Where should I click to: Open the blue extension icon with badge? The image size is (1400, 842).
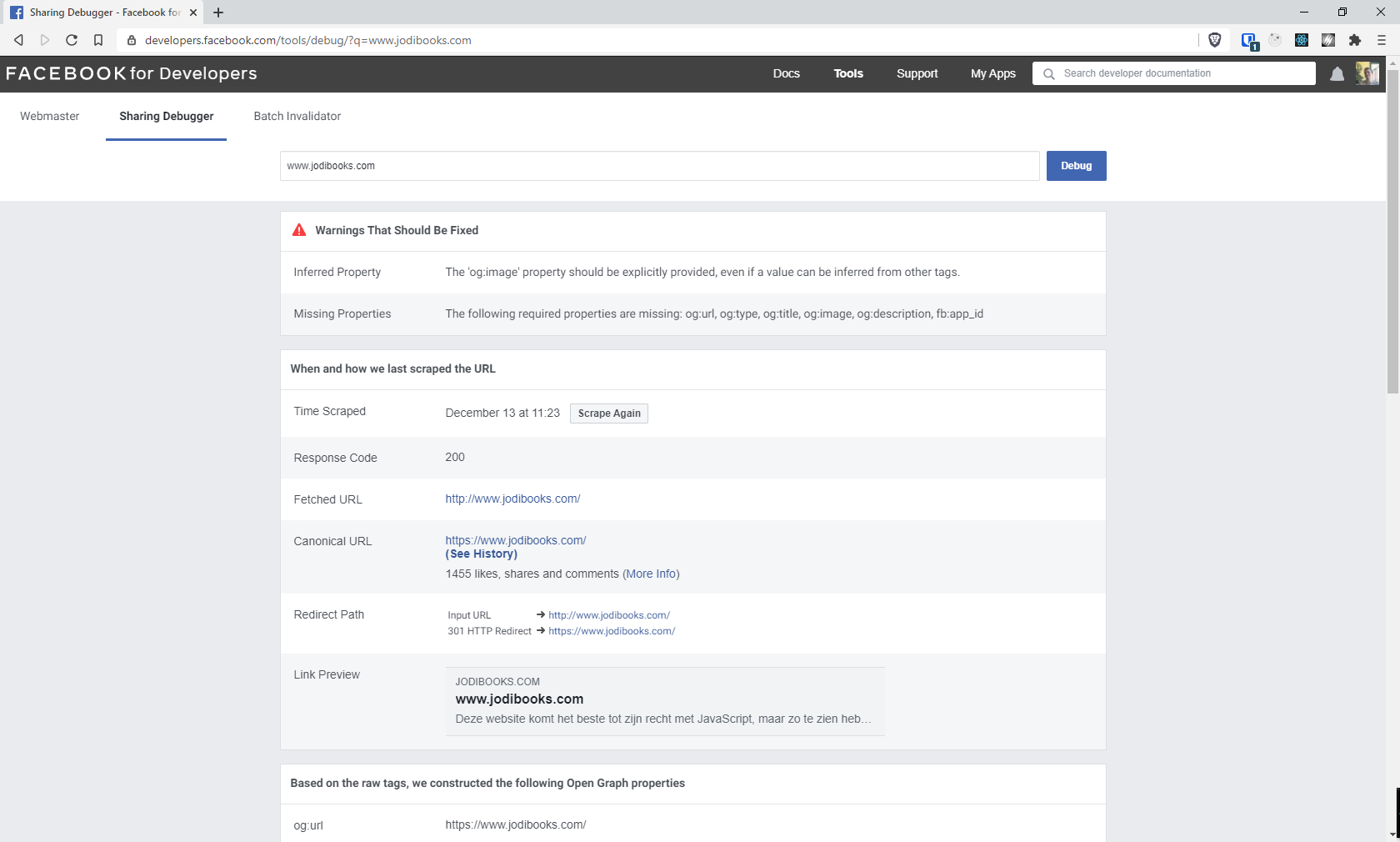click(1249, 41)
